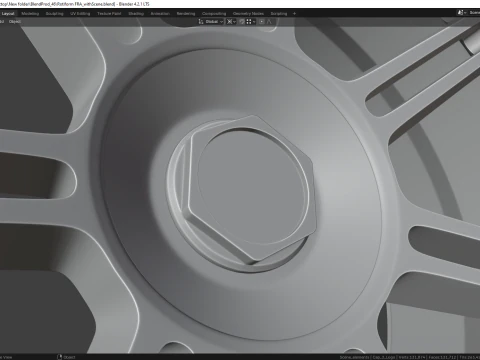Switch to the UV Editing workspace
Screen dimensions: 480x360
coord(80,14)
